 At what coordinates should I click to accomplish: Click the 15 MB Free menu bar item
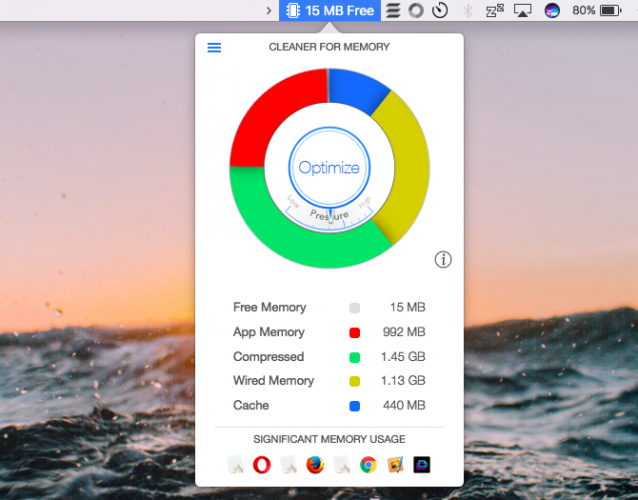(x=330, y=11)
